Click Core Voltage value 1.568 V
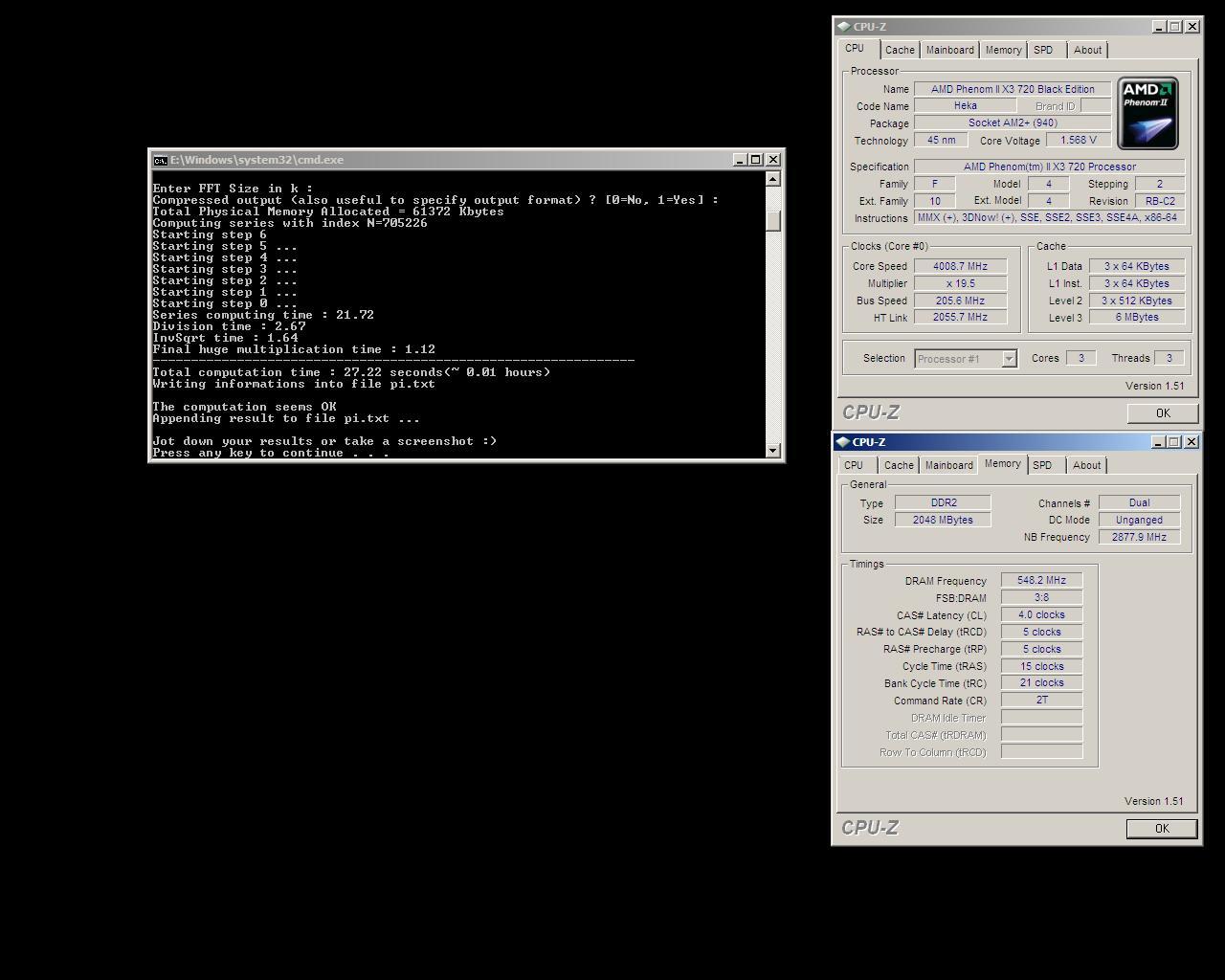This screenshot has width=1225, height=980. coord(1079,140)
